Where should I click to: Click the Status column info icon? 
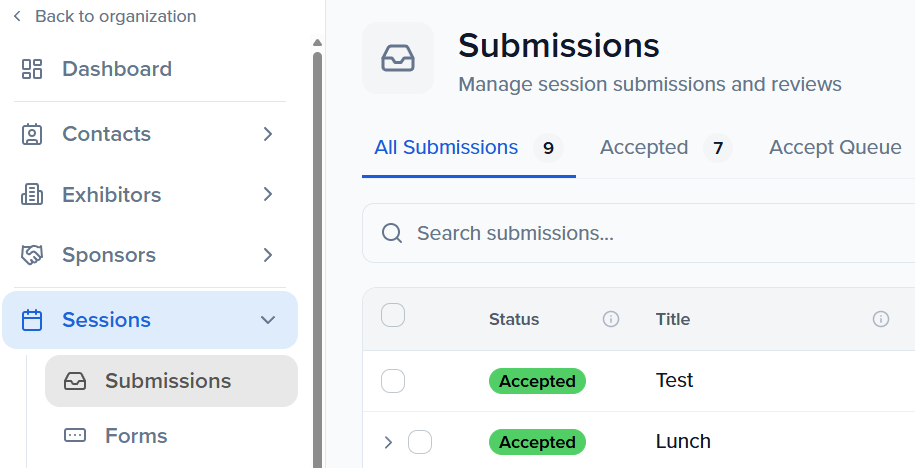[611, 319]
